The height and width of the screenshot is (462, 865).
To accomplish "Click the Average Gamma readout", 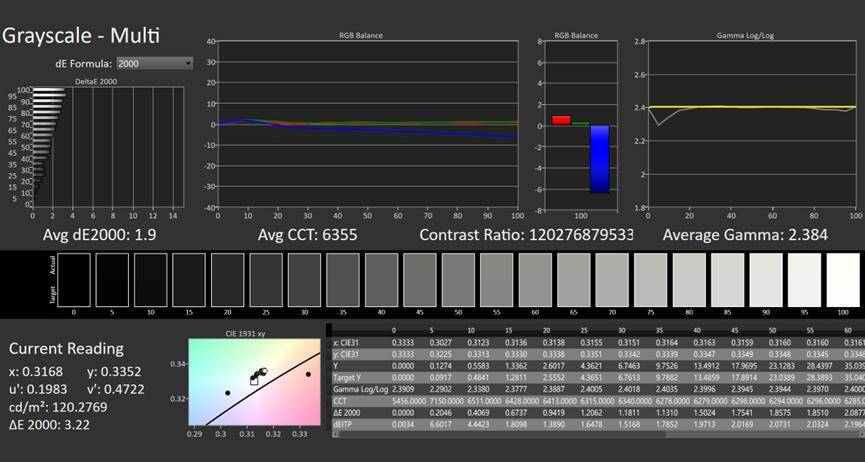I will 750,234.
